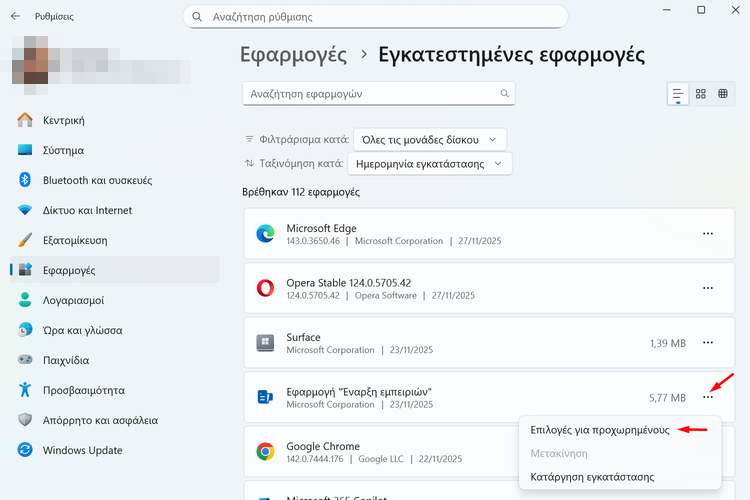750x500 pixels.
Task: Expand the Φιλτράρισμα κατά disk dropdown
Action: 430,139
